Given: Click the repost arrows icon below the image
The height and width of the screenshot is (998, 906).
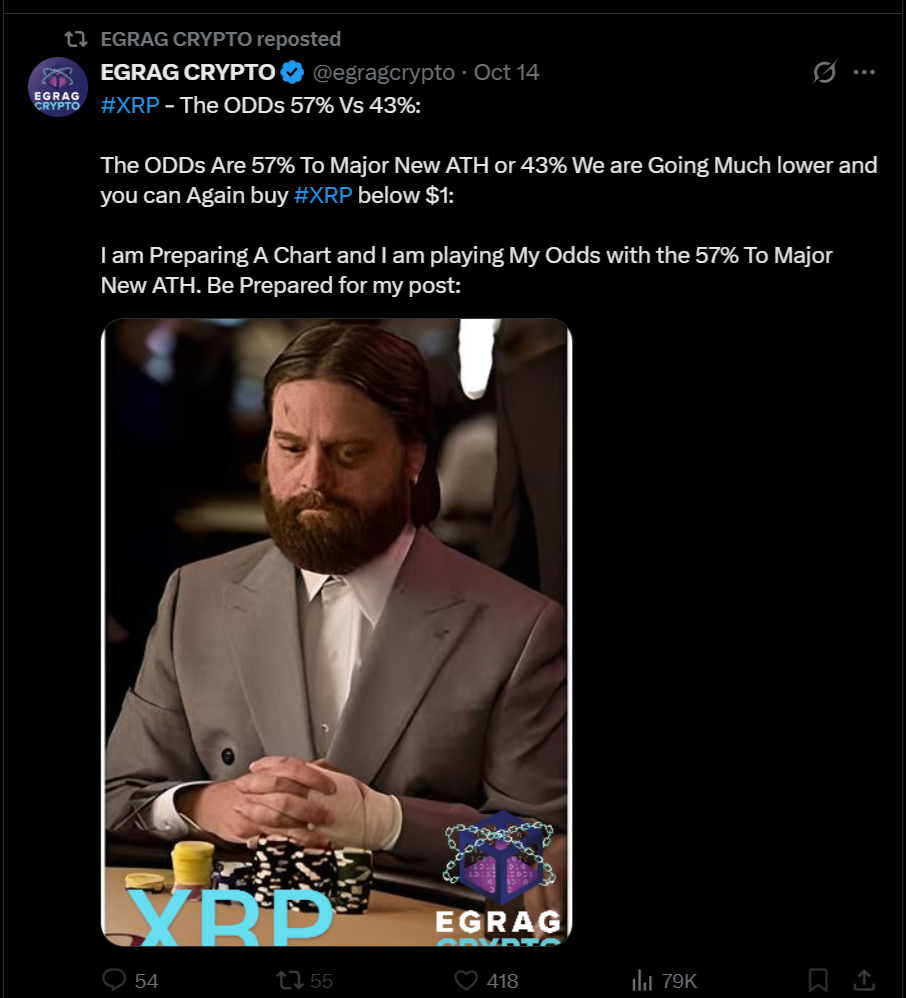Looking at the screenshot, I should click(288, 980).
